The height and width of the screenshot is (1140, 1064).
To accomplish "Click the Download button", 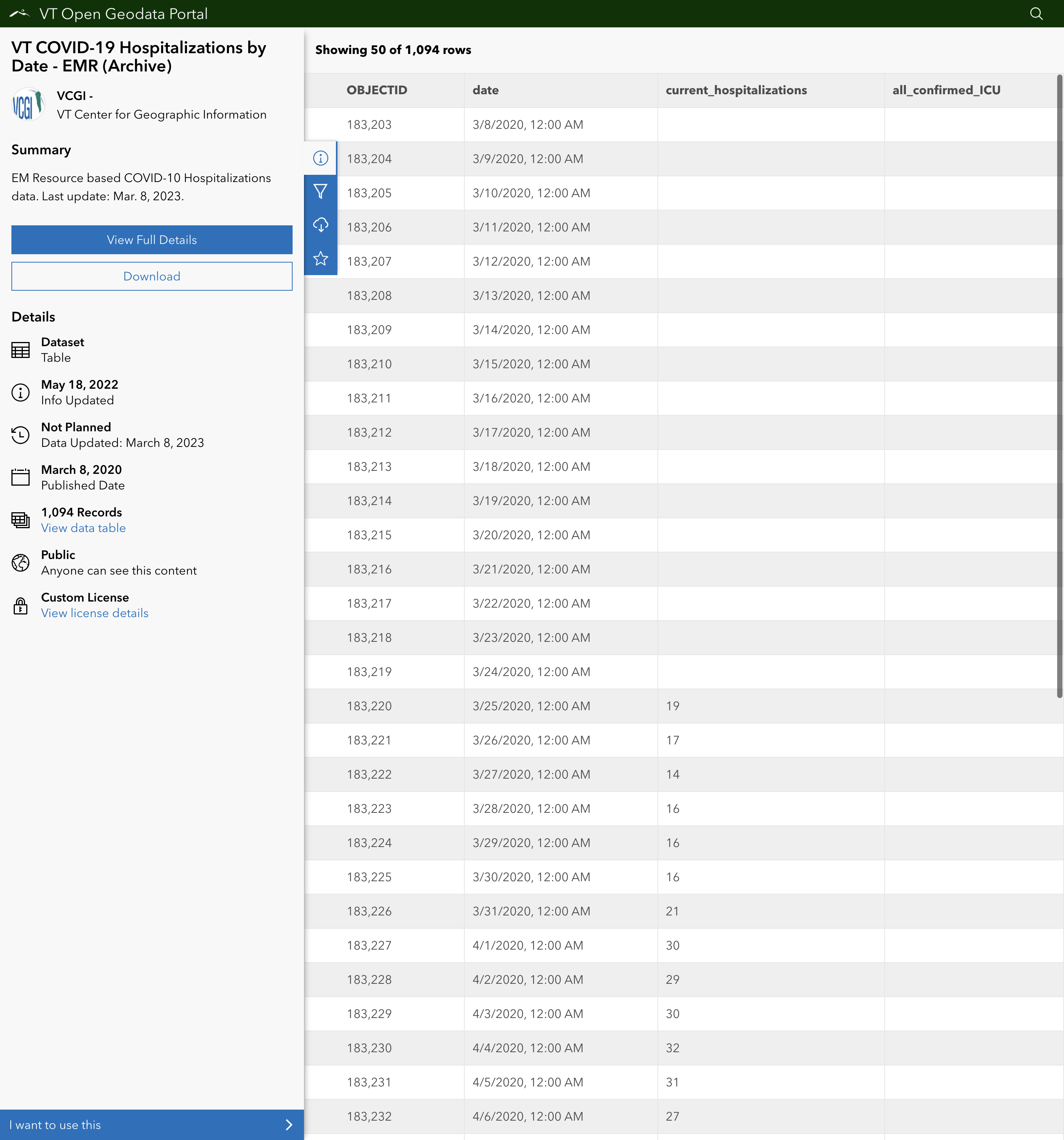I will click(x=151, y=276).
